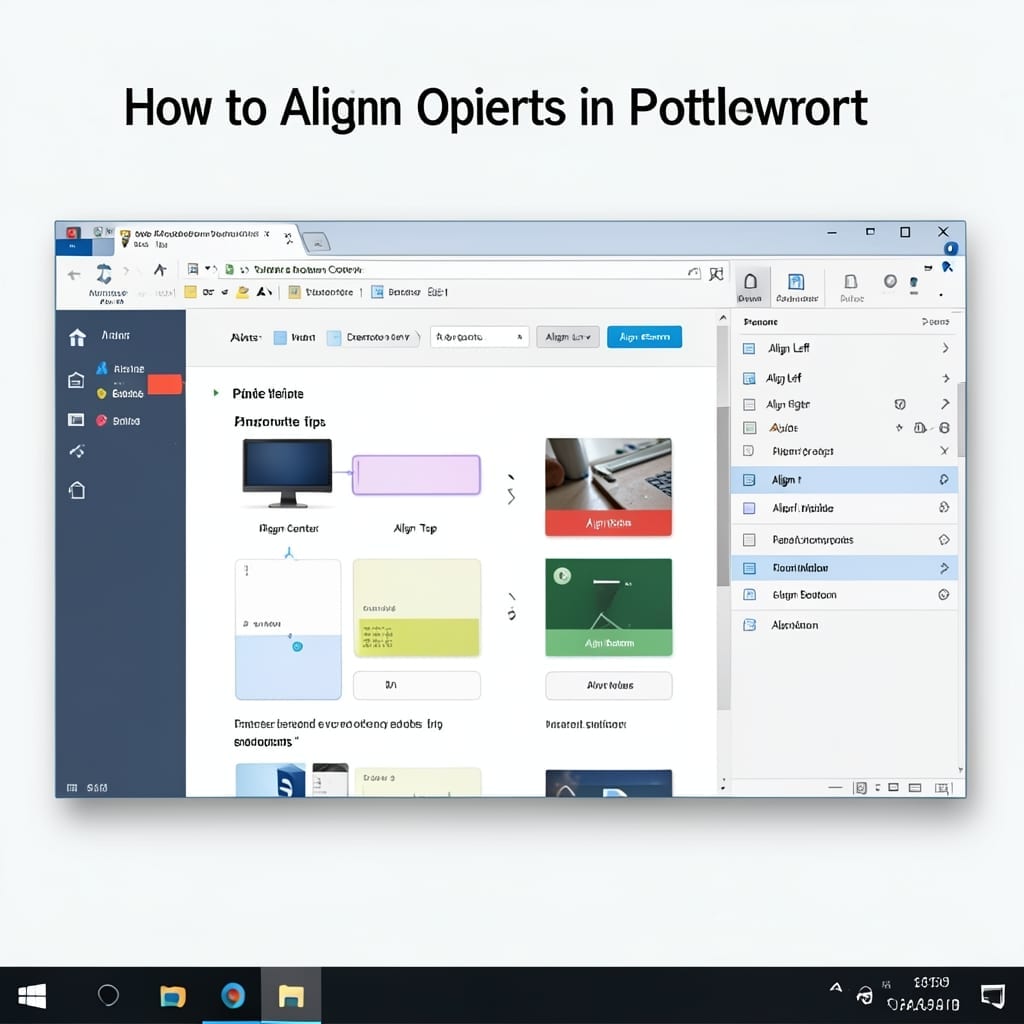Screen dimensions: 1024x1024
Task: Expand the green triangle beside the section heading
Action: (216, 393)
